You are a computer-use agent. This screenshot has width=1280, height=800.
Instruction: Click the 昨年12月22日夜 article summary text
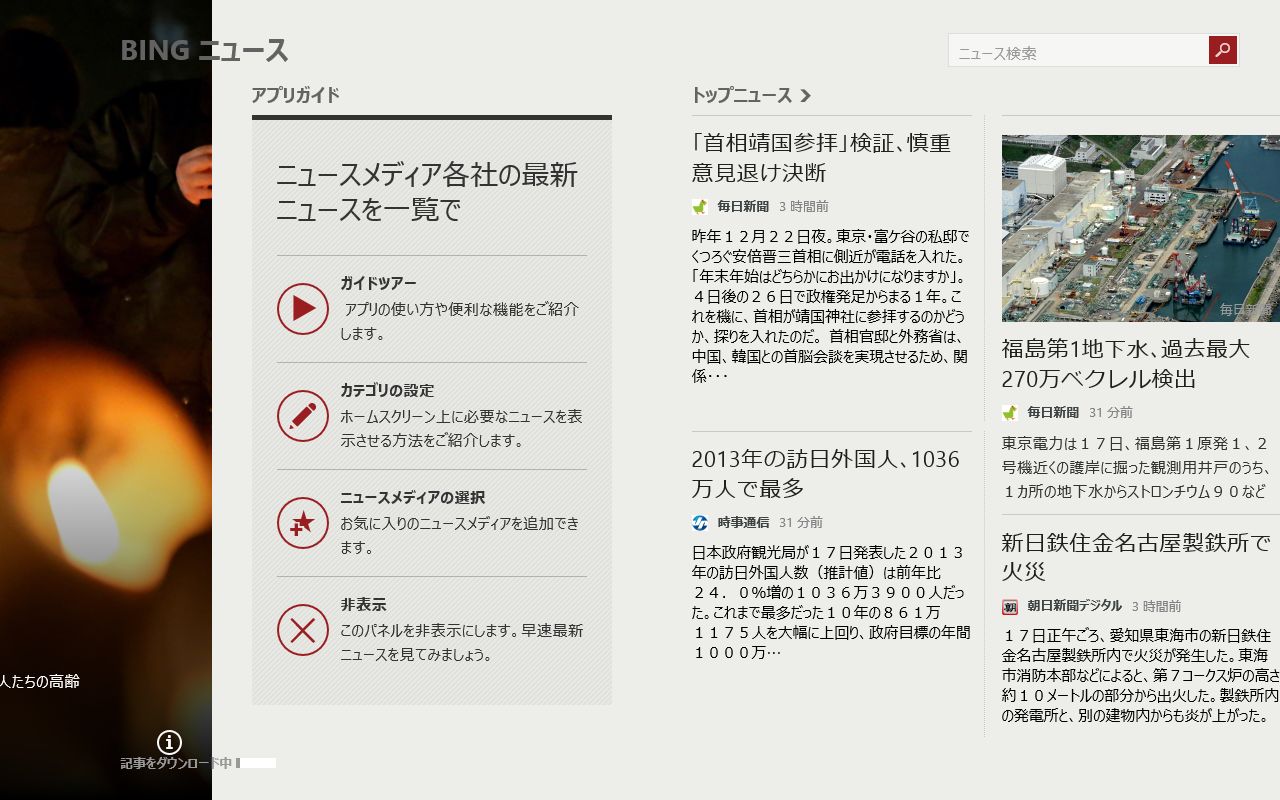click(830, 306)
